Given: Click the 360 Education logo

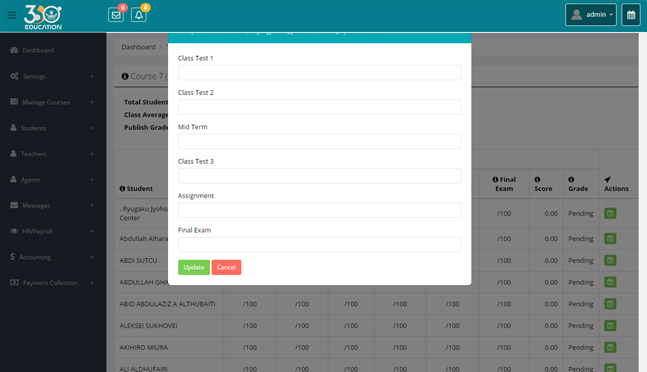Looking at the screenshot, I should coord(43,17).
